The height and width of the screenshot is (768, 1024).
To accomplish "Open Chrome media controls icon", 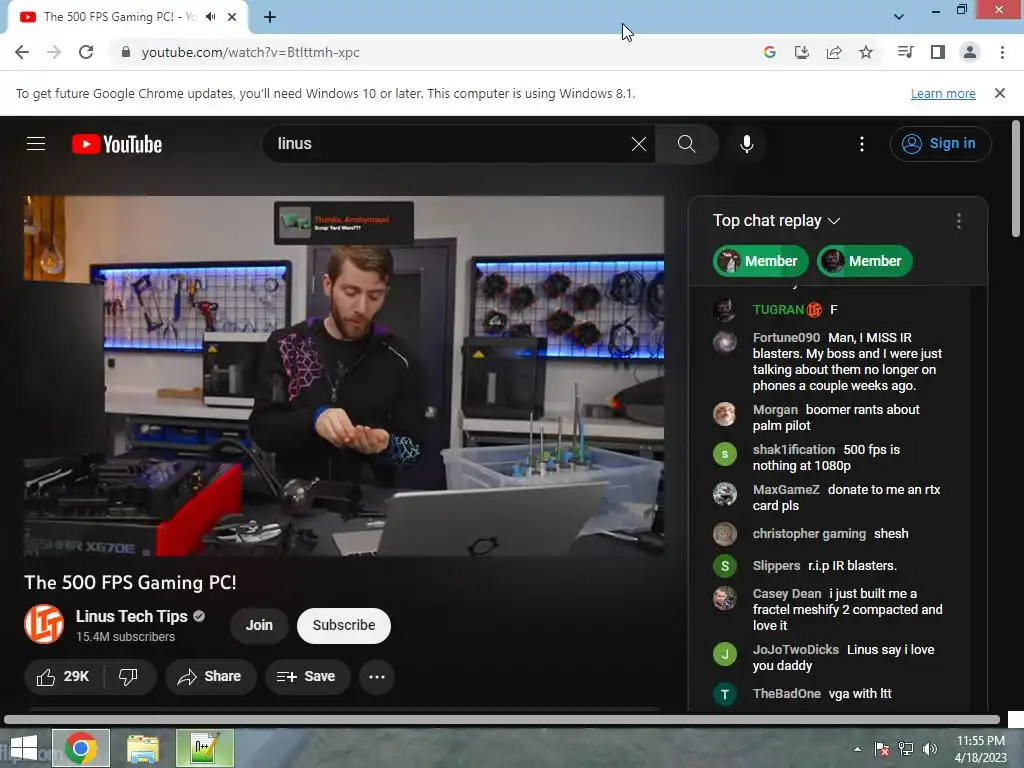I will click(905, 52).
